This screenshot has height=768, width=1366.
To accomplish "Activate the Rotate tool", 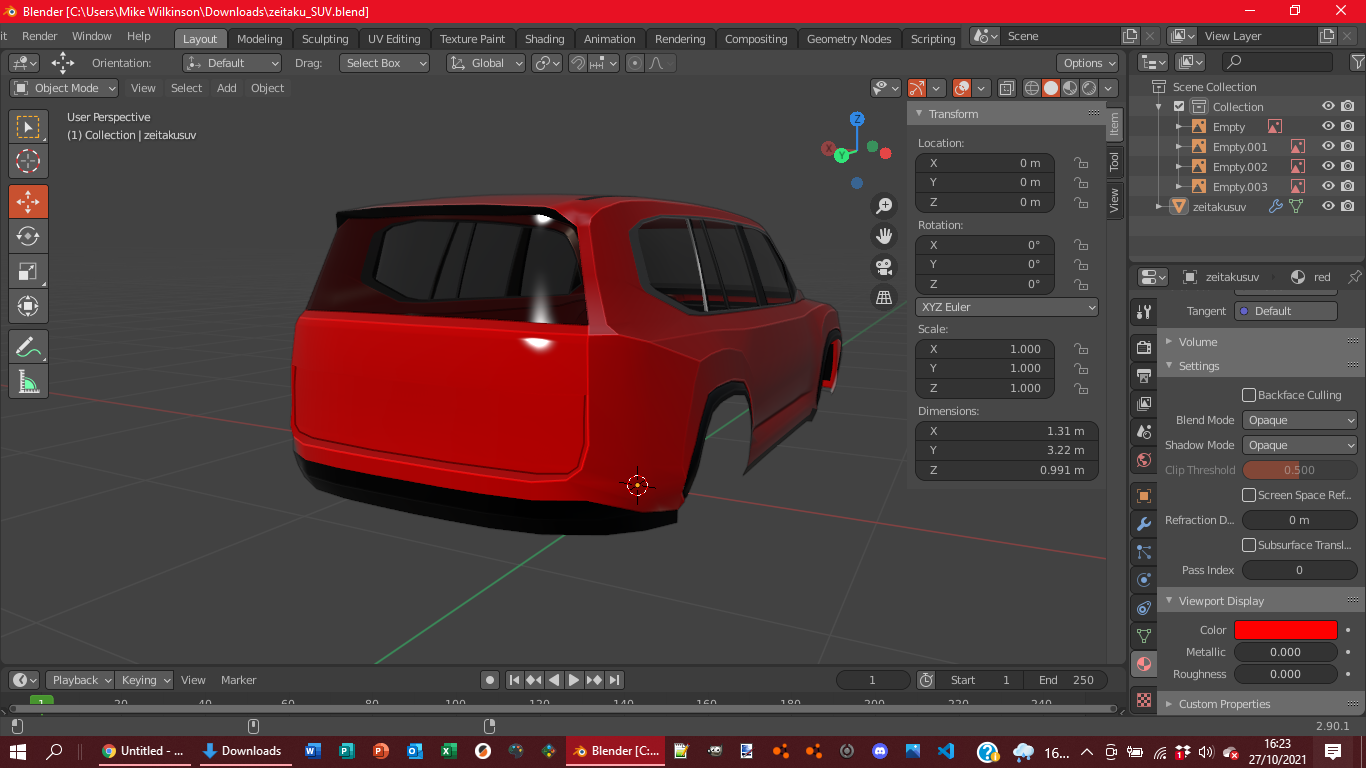I will pyautogui.click(x=28, y=237).
